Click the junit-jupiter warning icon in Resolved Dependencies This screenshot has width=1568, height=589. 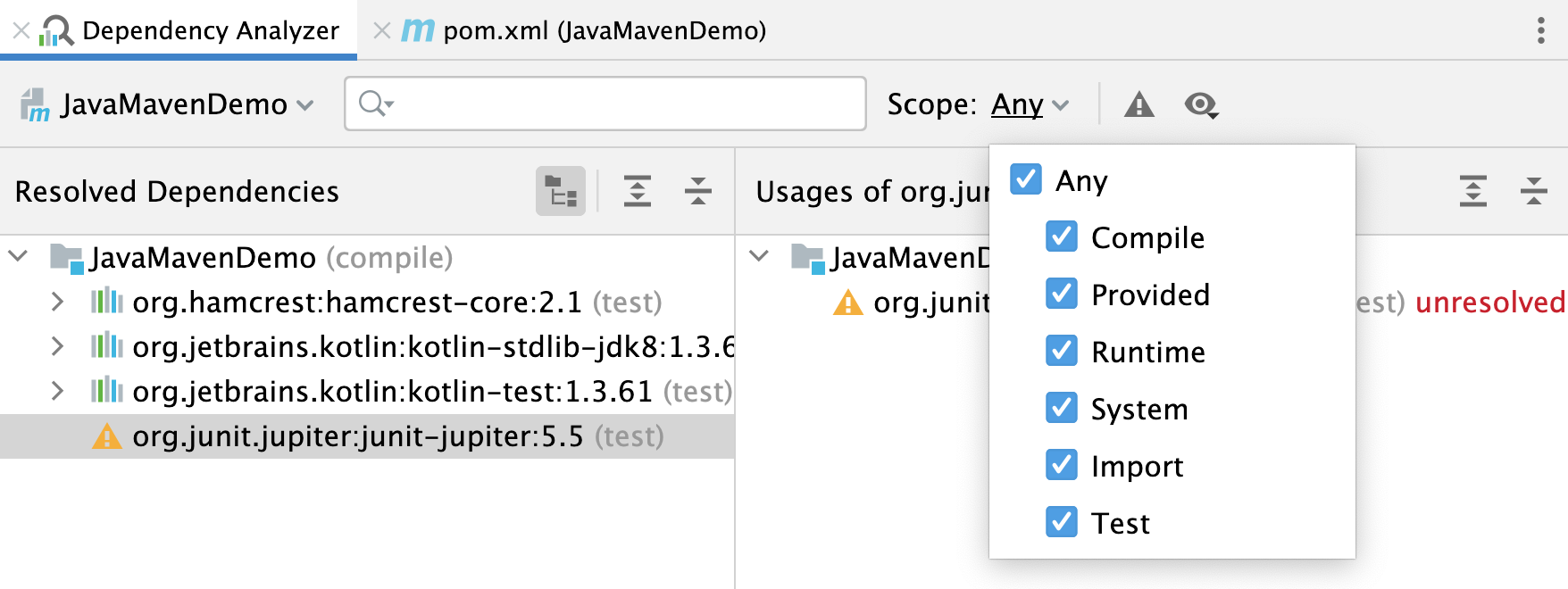pos(107,436)
